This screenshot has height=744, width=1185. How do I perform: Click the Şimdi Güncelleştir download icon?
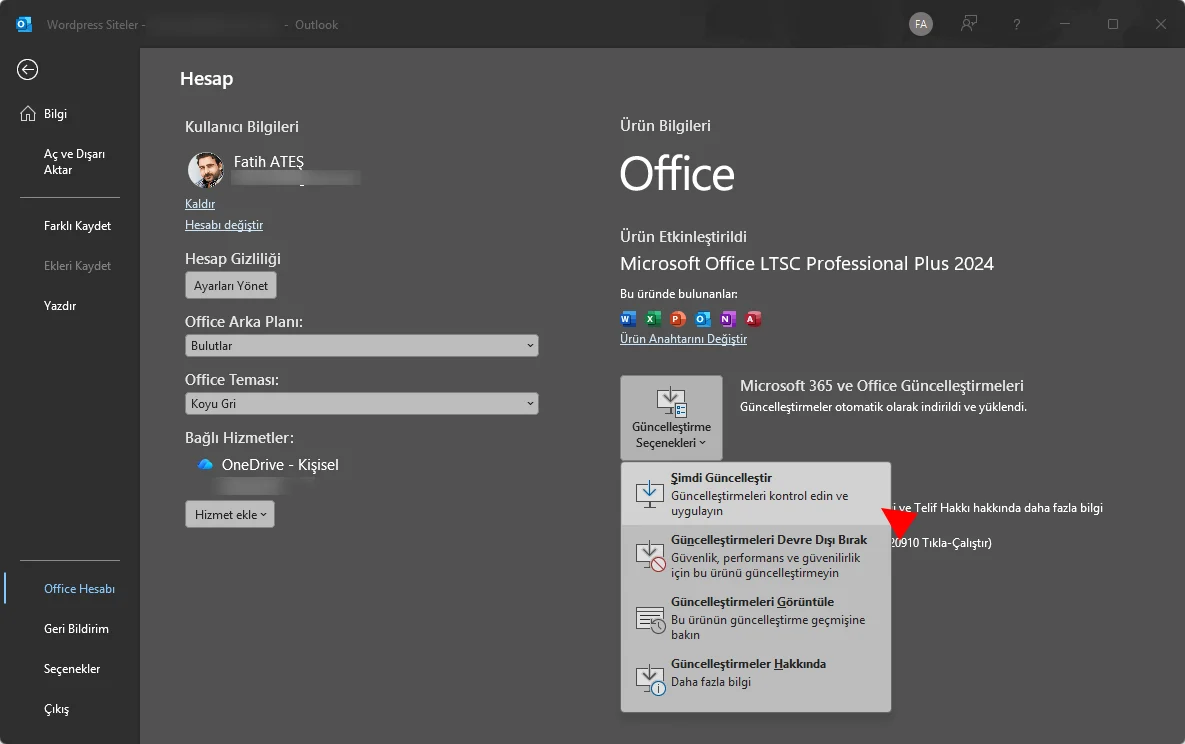tap(649, 494)
